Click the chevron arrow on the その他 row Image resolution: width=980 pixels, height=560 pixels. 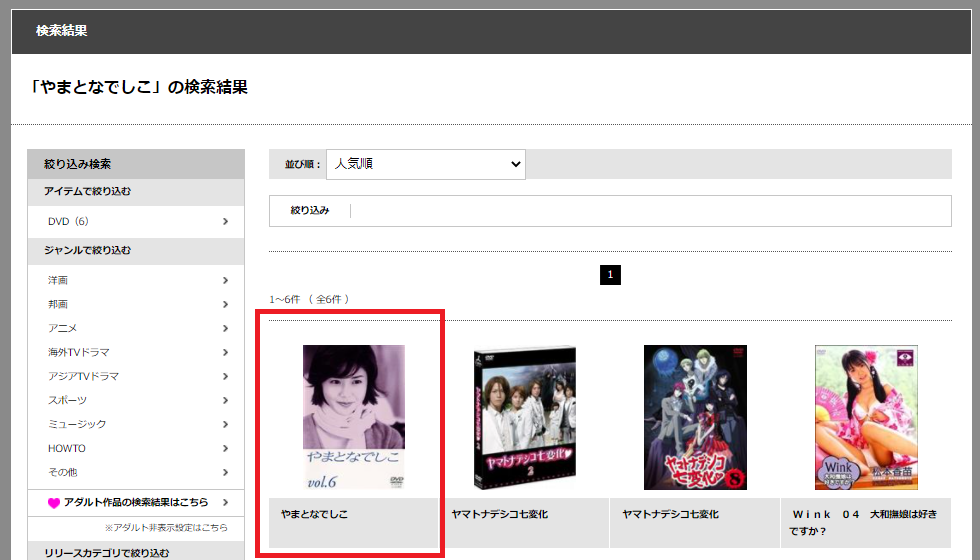pos(226,472)
